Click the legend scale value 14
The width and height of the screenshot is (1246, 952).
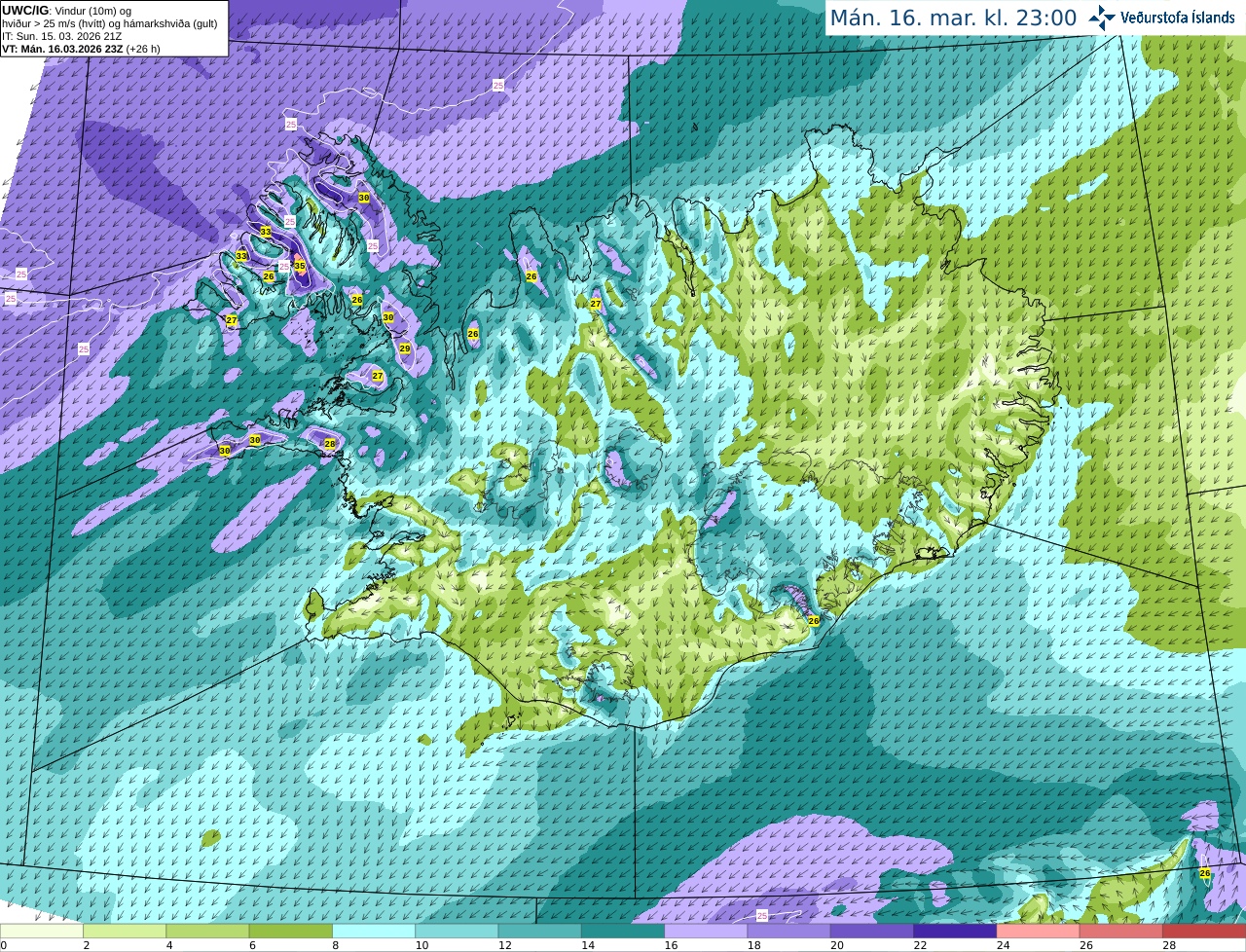pyautogui.click(x=587, y=945)
